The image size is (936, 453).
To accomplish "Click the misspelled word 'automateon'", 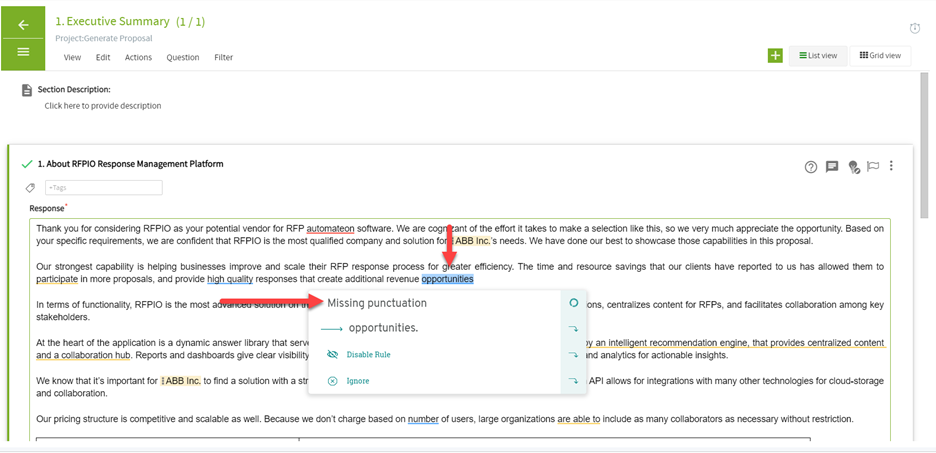I will click(x=330, y=228).
